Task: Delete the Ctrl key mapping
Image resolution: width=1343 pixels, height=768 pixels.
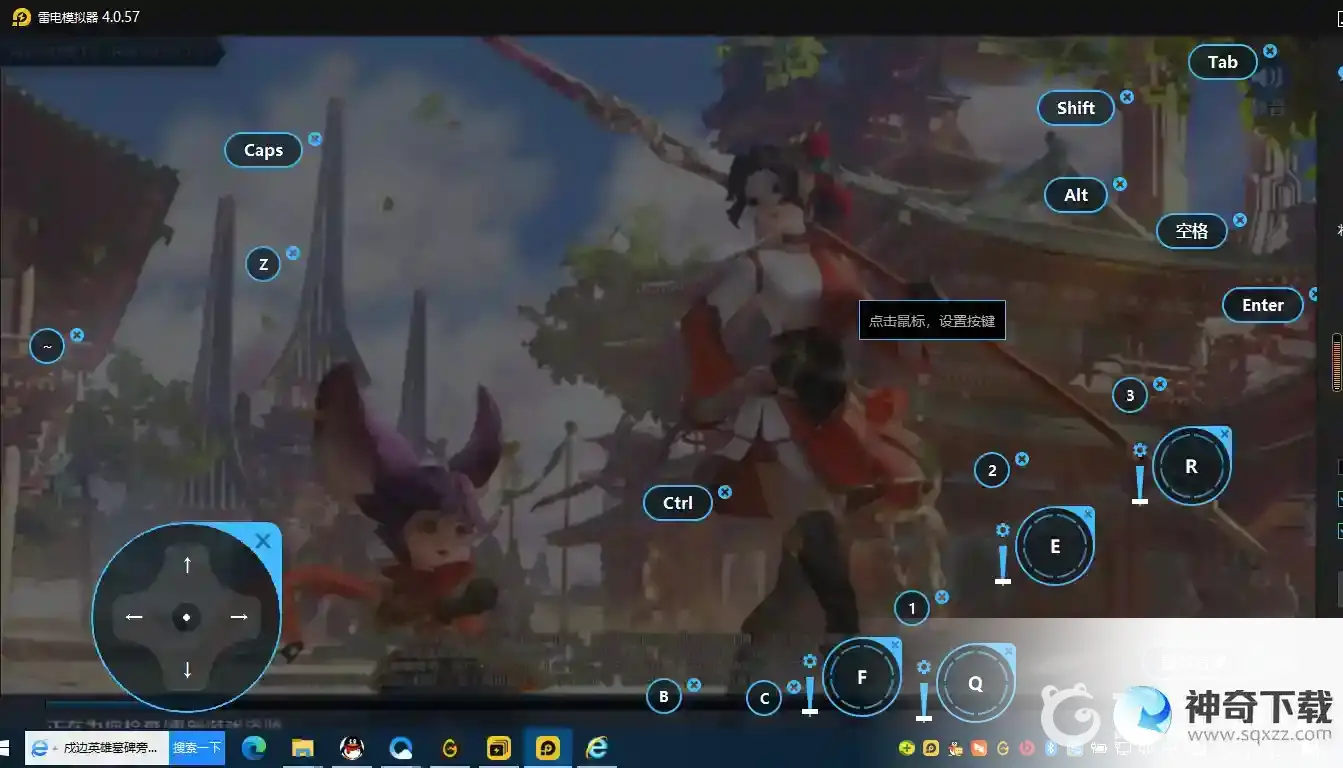Action: click(725, 492)
